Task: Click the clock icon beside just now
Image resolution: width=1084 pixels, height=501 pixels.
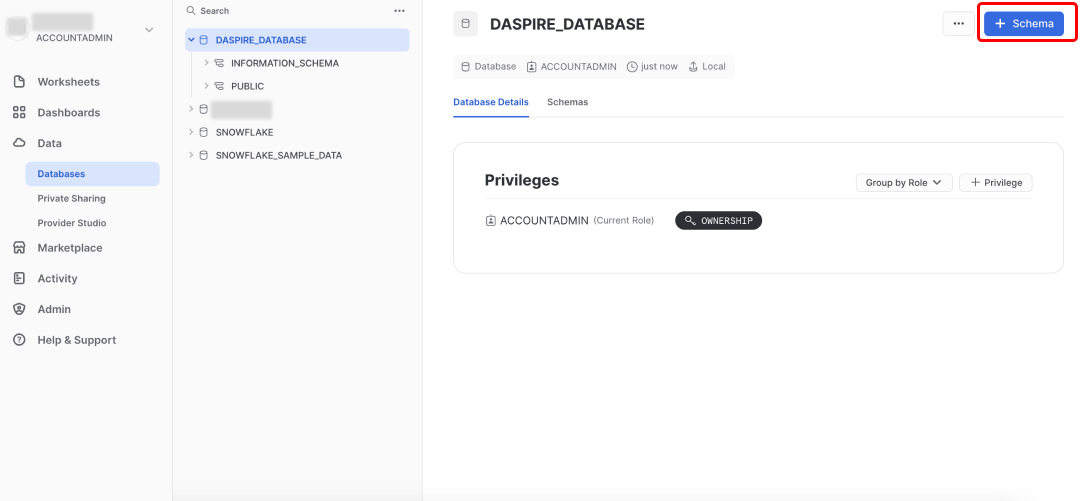Action: [x=632, y=67]
